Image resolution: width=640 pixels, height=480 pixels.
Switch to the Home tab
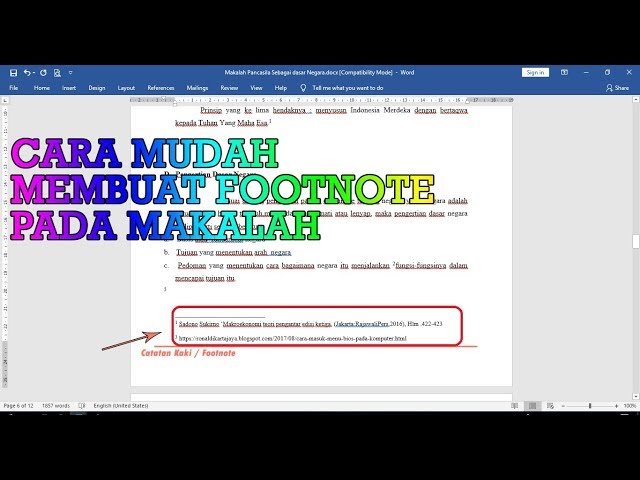(42, 88)
